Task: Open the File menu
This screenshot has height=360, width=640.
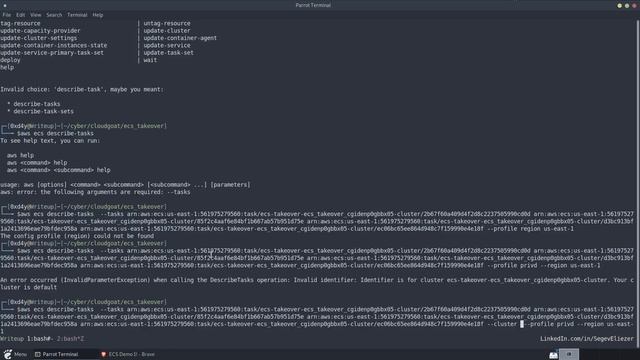Action: point(7,15)
